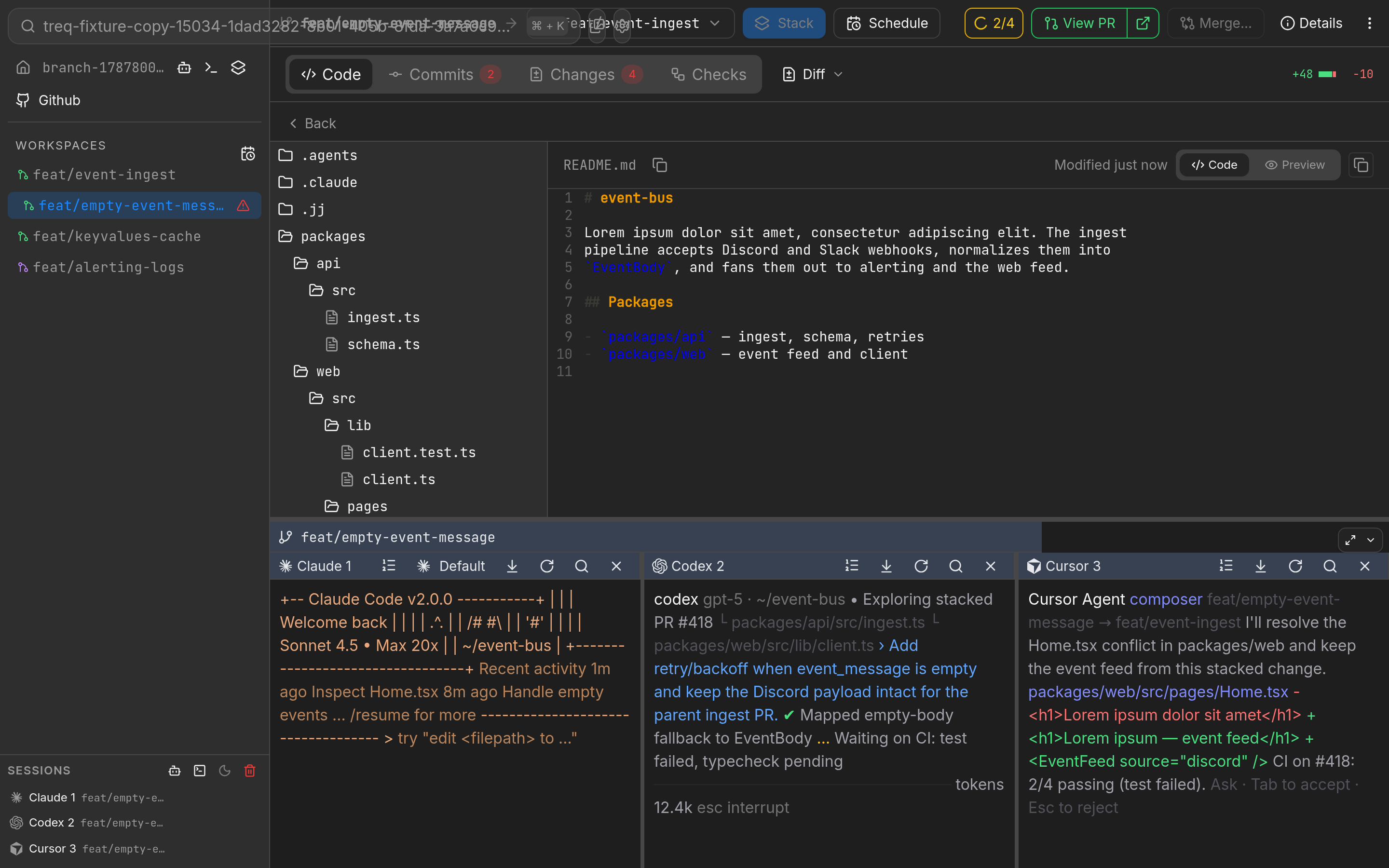Click the list icon in Claude 1 pane
Screen dimensions: 1389x868
[x=389, y=566]
